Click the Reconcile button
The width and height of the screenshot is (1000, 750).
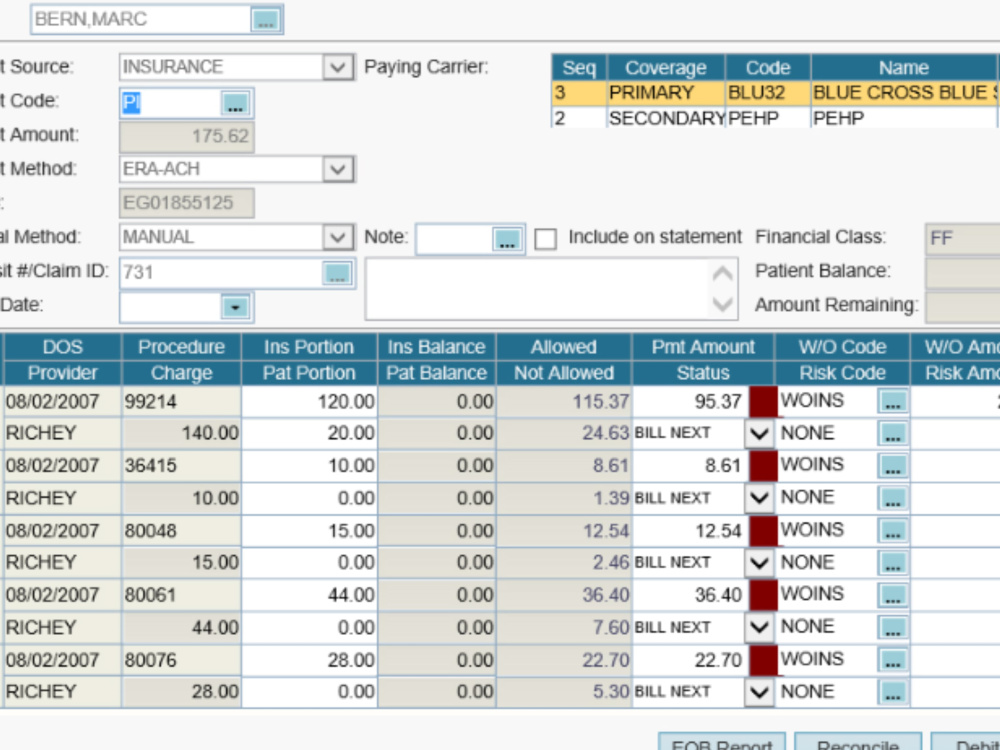coord(858,742)
